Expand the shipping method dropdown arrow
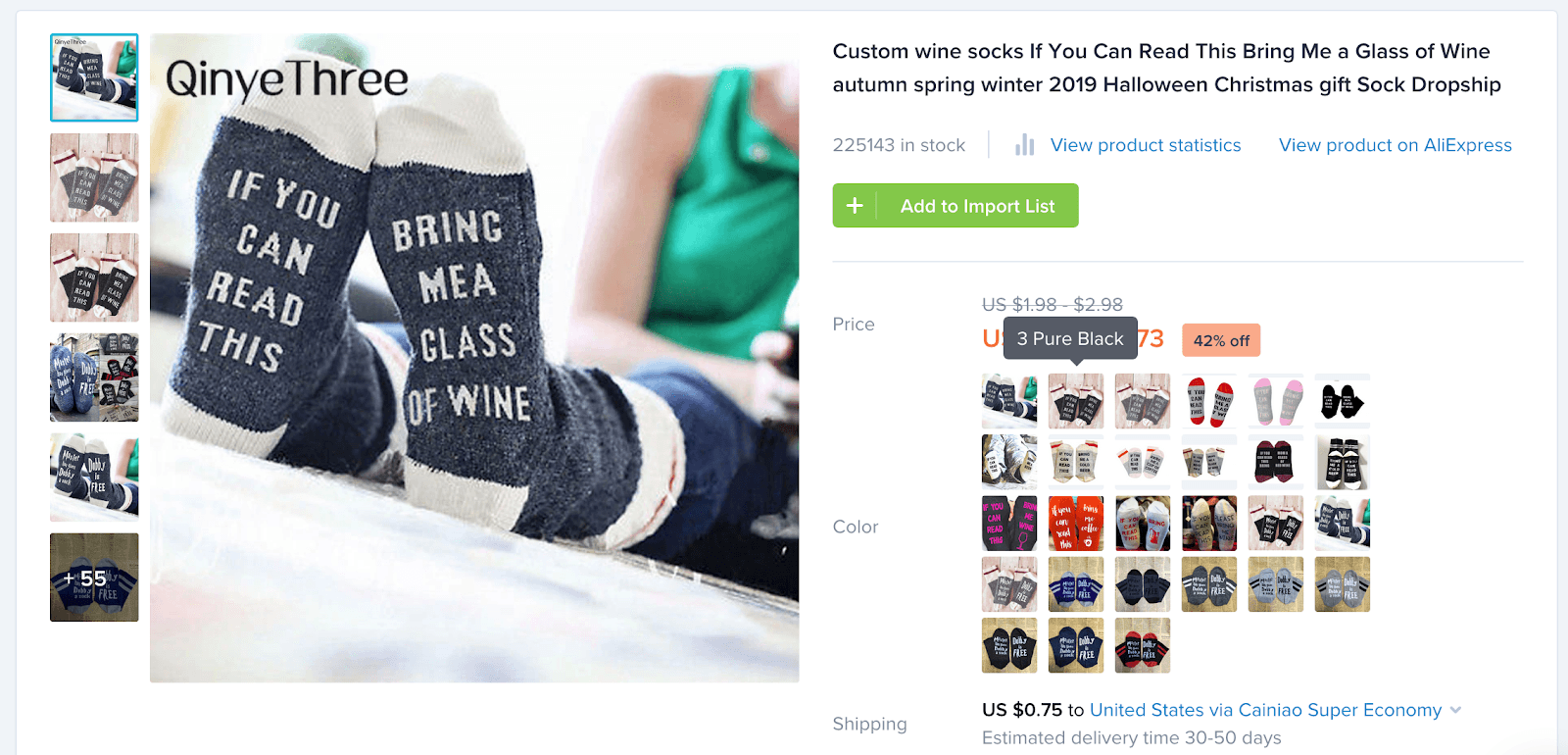This screenshot has width=1568, height=755. pyautogui.click(x=1455, y=710)
